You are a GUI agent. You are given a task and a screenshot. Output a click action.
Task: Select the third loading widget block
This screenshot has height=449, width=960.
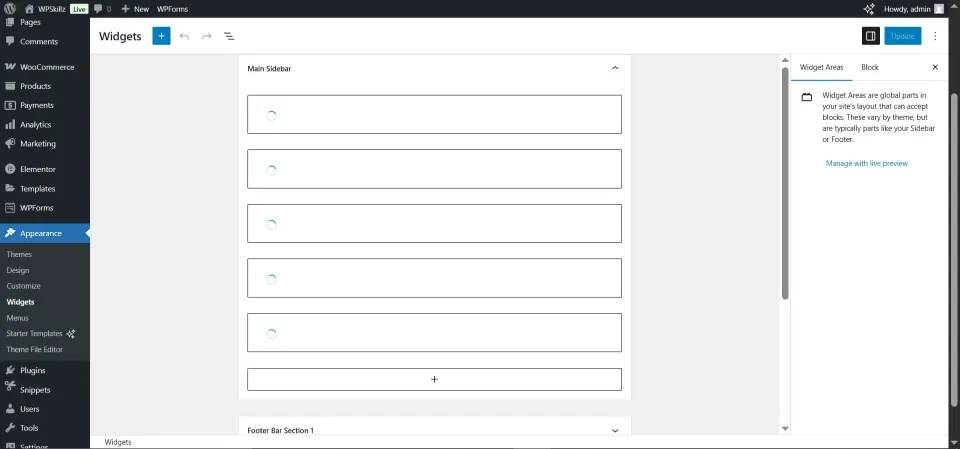tap(434, 224)
